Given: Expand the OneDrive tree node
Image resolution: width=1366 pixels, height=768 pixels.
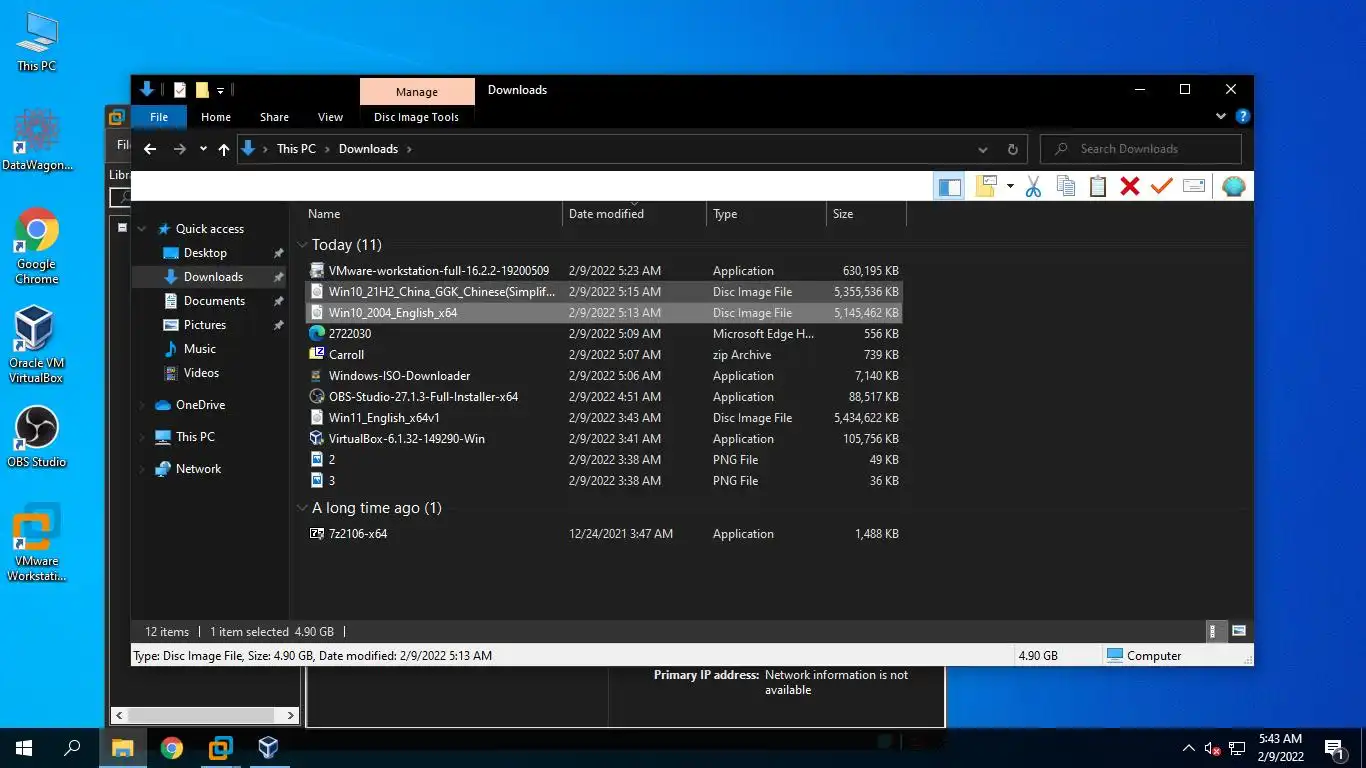Looking at the screenshot, I should click(x=142, y=405).
